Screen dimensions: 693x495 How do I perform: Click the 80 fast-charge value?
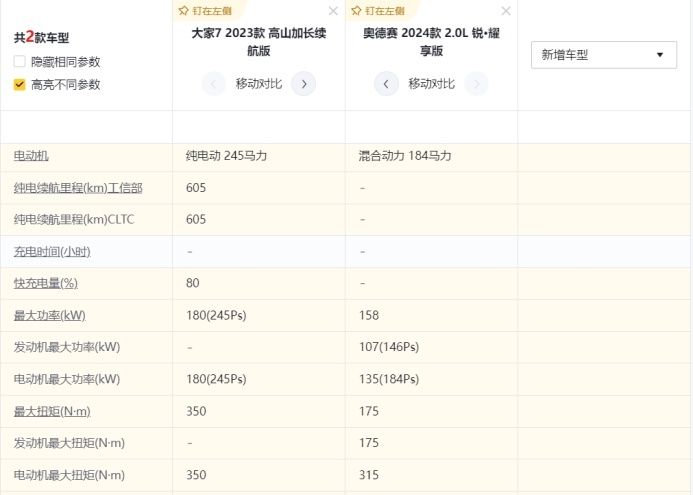(193, 283)
